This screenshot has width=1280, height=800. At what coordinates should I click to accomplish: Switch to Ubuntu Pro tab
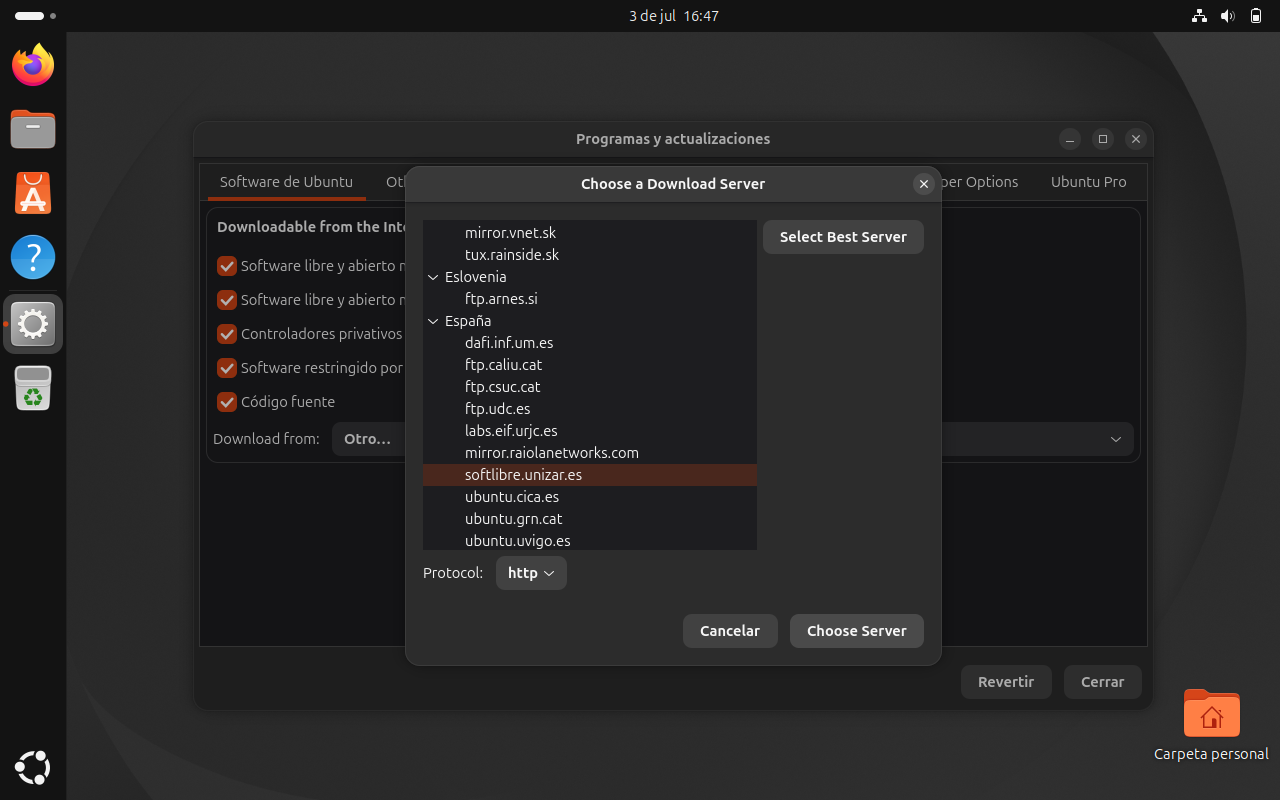(x=1088, y=182)
